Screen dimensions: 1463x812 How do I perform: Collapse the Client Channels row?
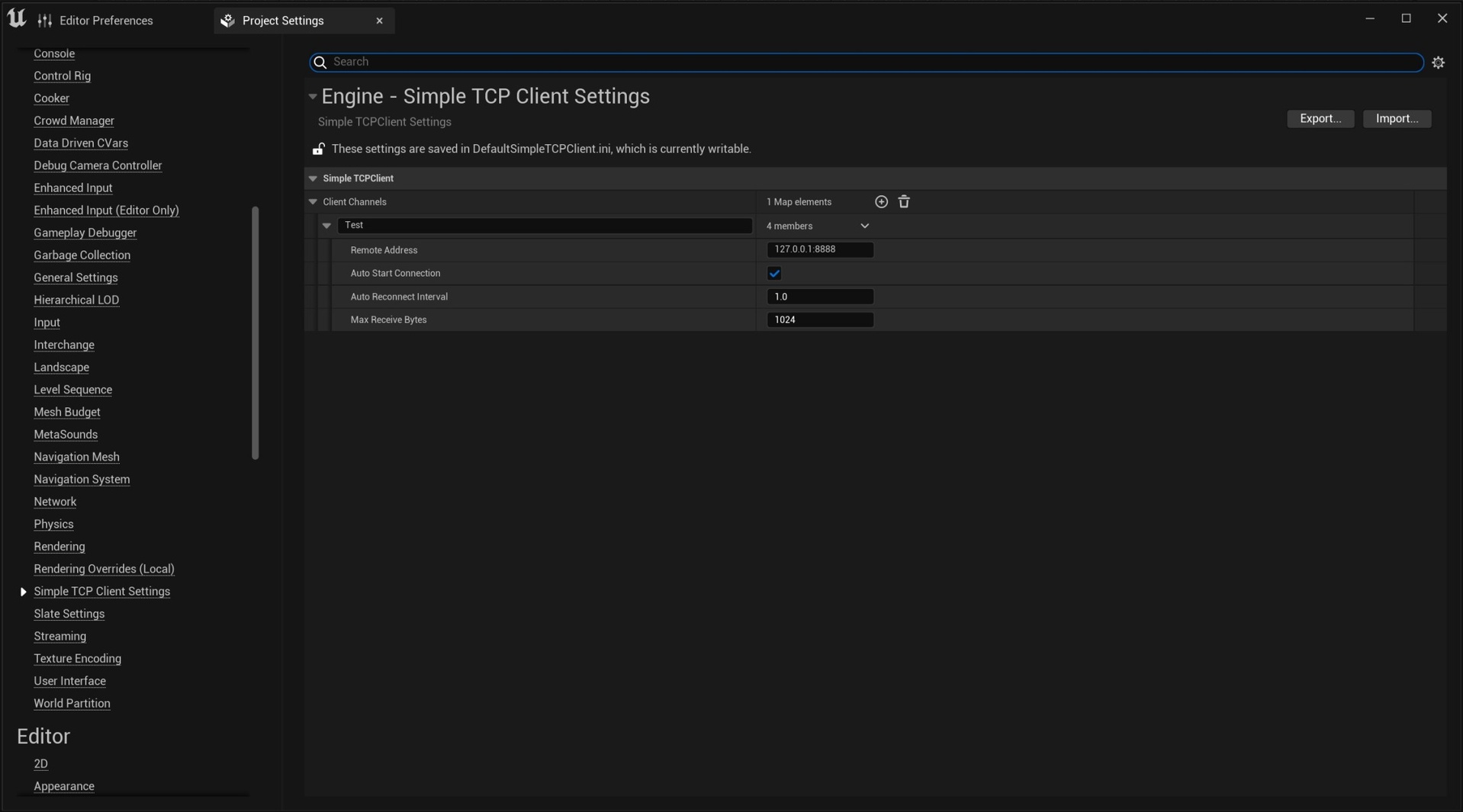pyautogui.click(x=313, y=202)
